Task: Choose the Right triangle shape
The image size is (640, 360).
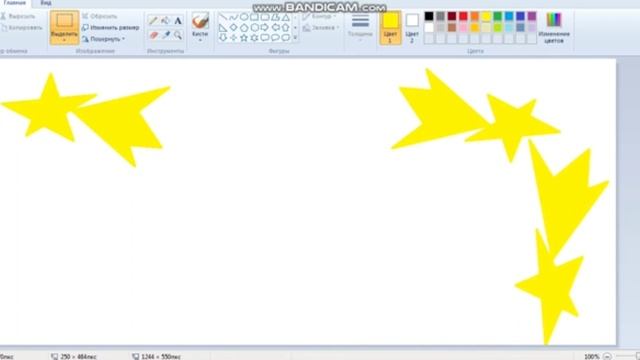Action: click(x=223, y=28)
